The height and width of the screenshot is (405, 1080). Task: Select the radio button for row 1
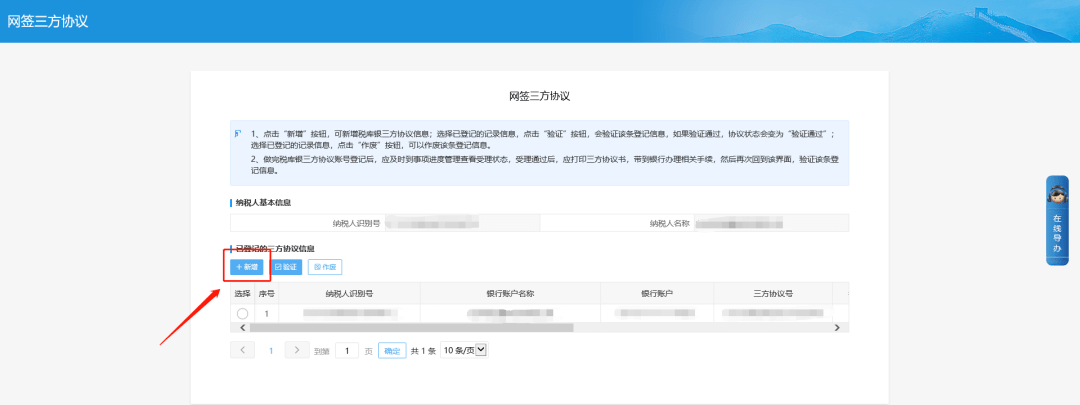click(x=242, y=314)
